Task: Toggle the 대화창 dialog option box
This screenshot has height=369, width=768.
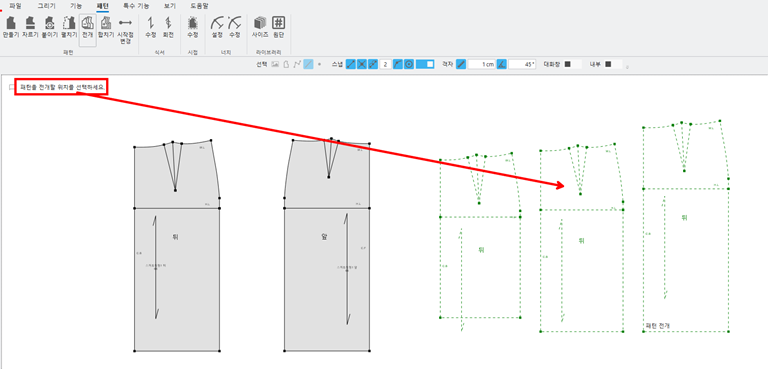Action: pos(568,64)
